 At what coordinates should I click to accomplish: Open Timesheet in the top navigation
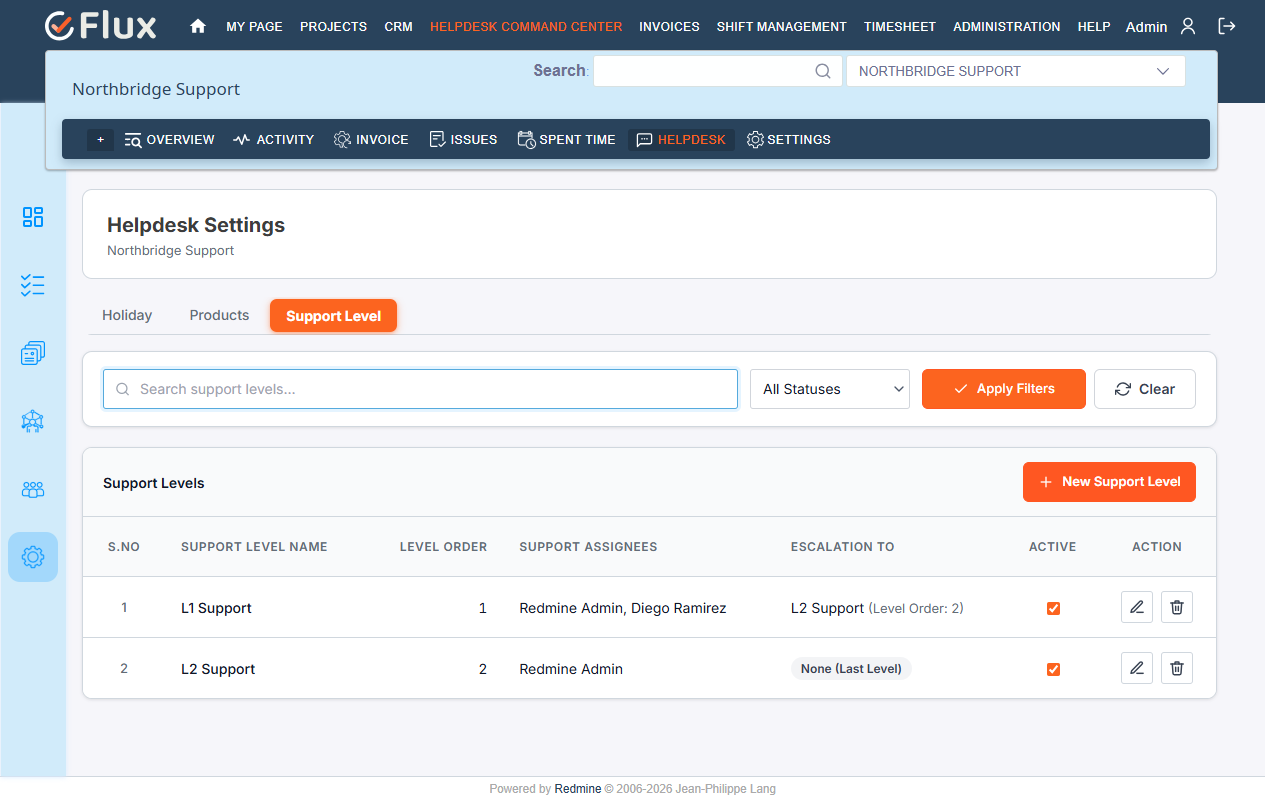900,27
